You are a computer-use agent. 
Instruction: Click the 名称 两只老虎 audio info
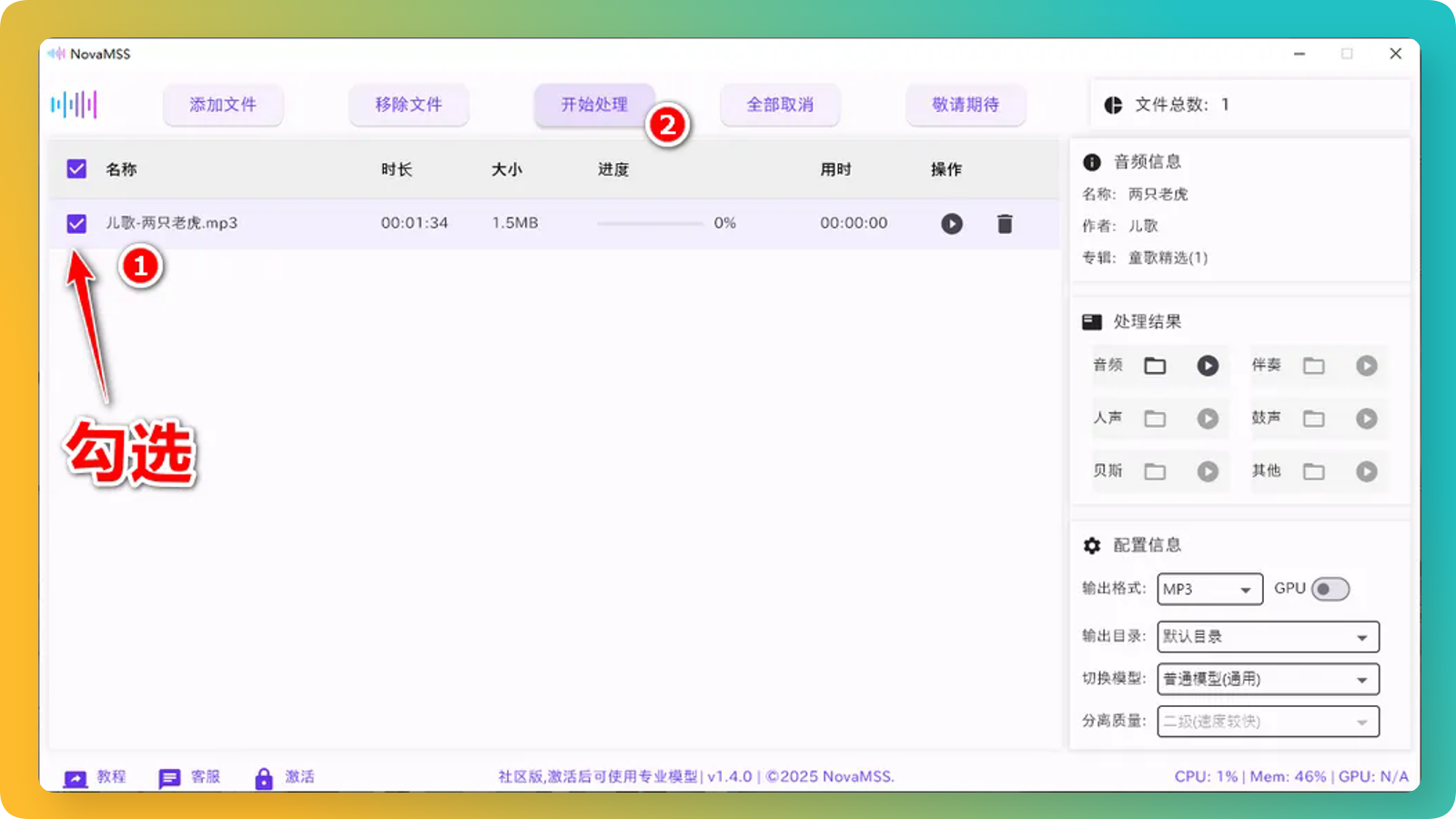1135,194
